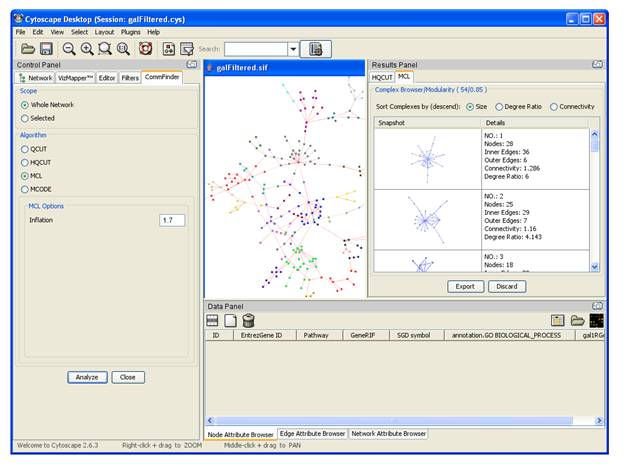624x465 pixels.
Task: Click the Close button in CommFinder panel
Action: 128,377
